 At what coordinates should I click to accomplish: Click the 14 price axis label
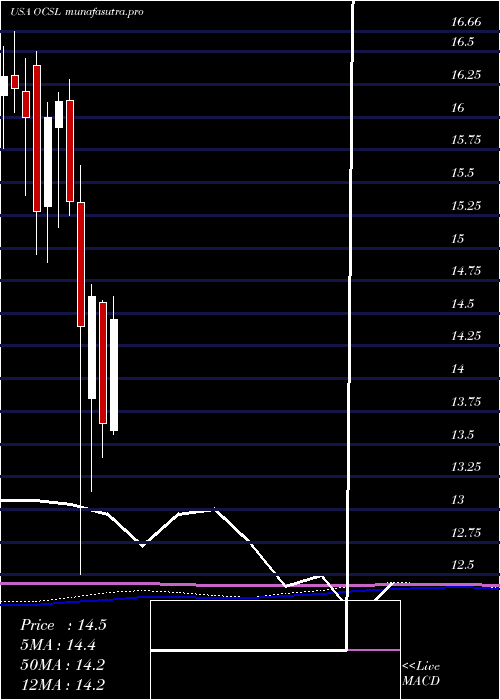coord(457,369)
